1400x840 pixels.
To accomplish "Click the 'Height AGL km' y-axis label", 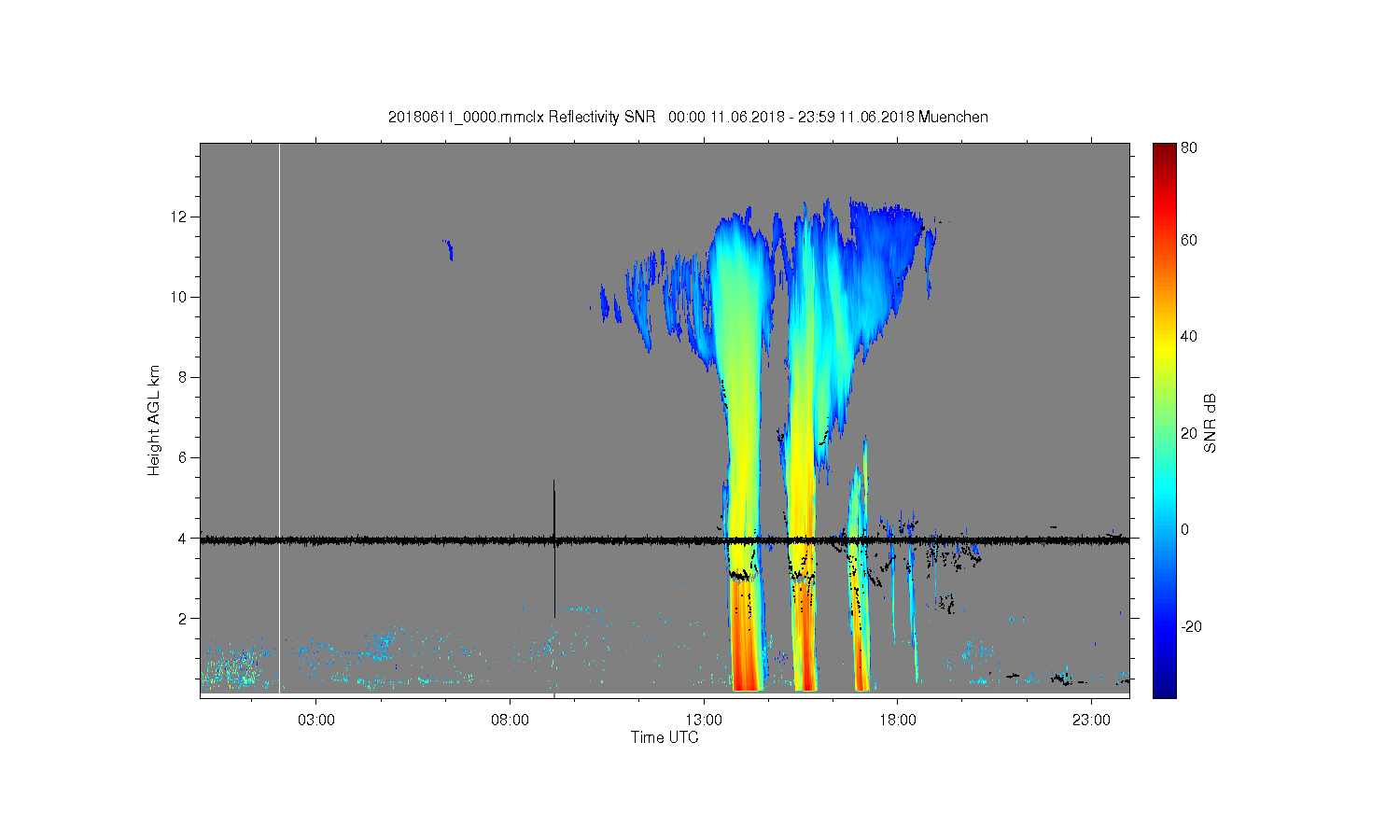I will click(x=154, y=420).
